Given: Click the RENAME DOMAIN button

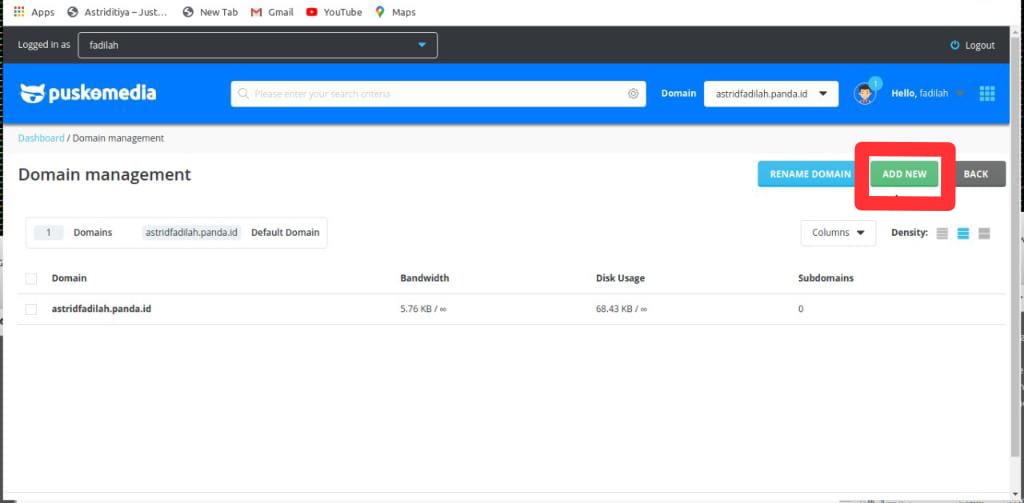Looking at the screenshot, I should click(809, 174).
